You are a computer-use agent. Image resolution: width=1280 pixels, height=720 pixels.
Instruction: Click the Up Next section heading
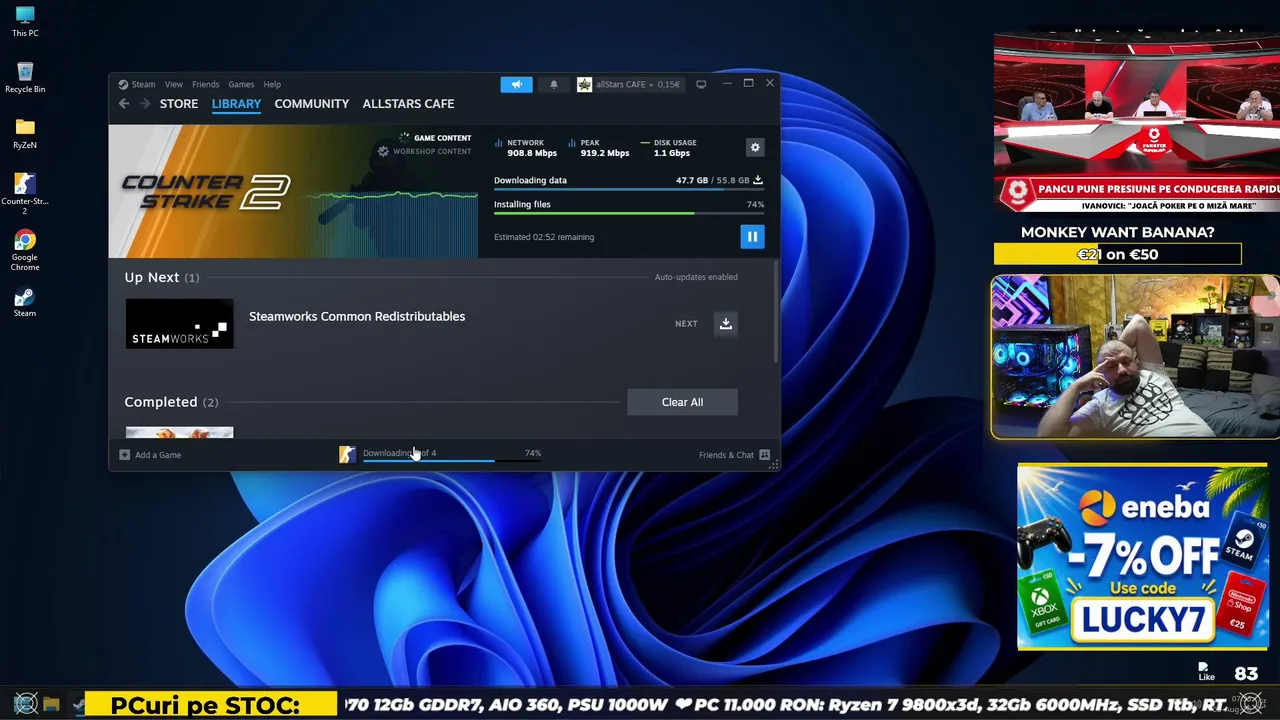click(152, 277)
